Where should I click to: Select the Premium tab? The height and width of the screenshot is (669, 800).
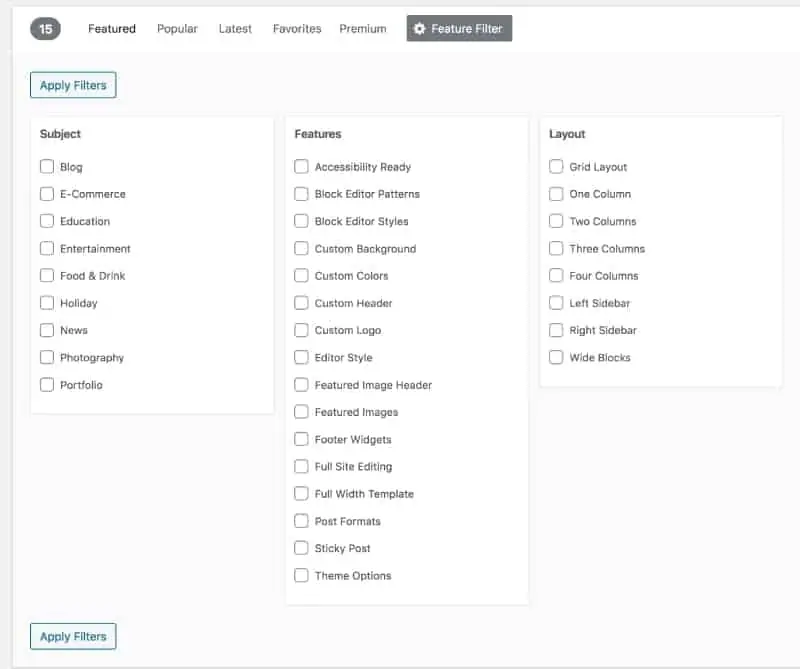coord(362,29)
